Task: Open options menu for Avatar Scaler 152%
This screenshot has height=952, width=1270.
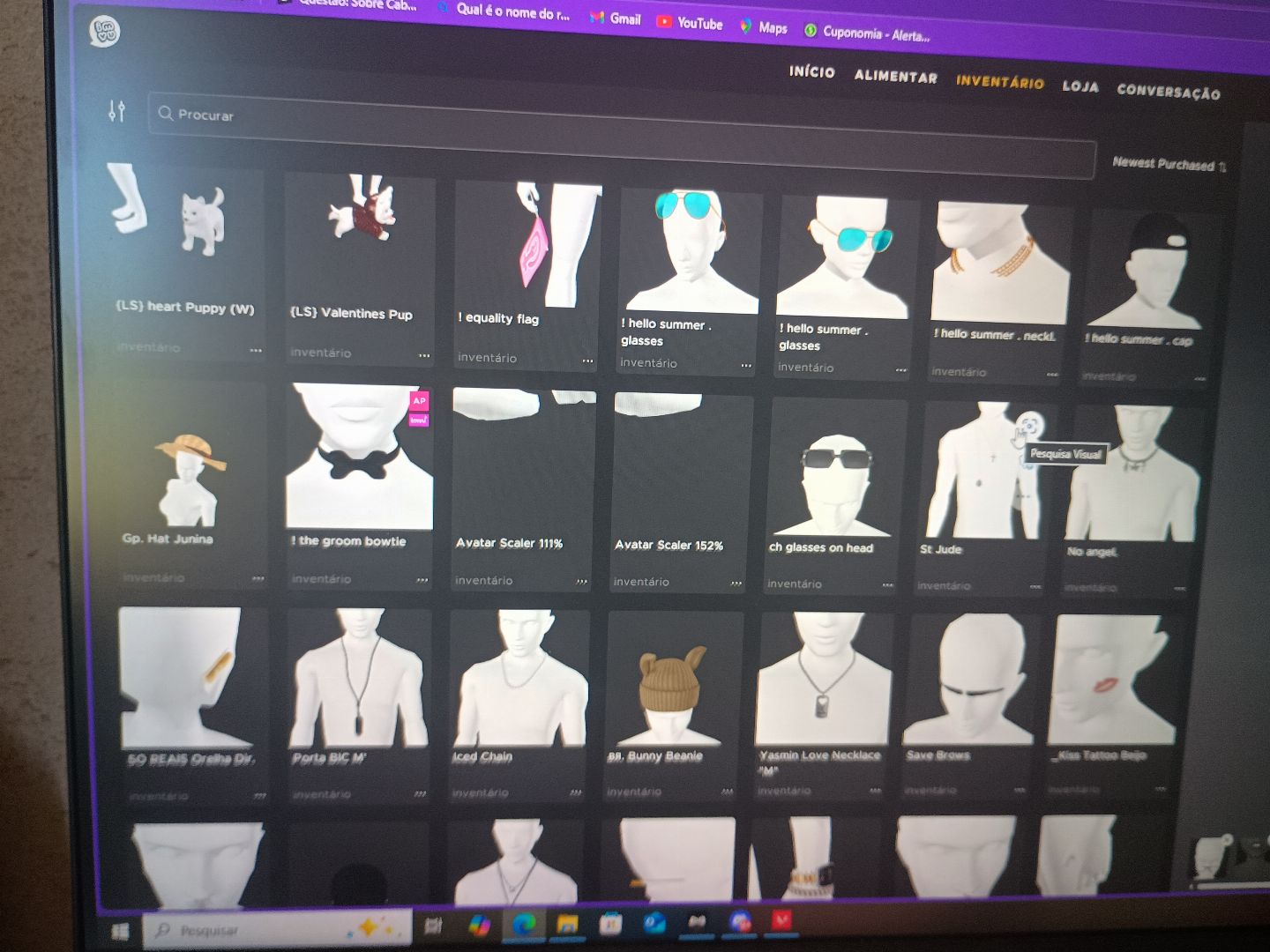Action: click(736, 584)
